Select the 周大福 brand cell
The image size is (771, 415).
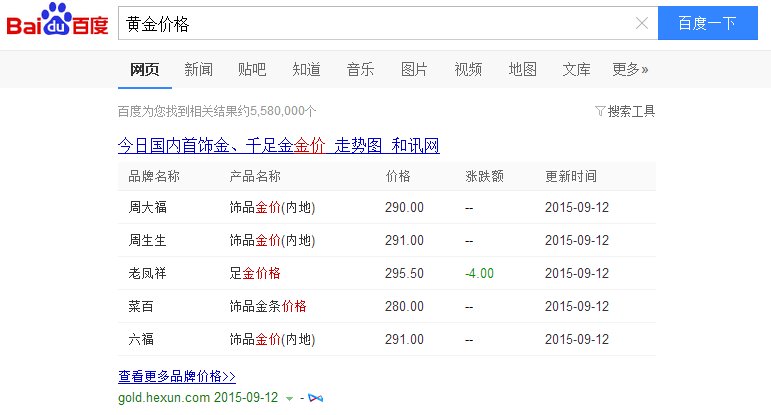pos(148,208)
